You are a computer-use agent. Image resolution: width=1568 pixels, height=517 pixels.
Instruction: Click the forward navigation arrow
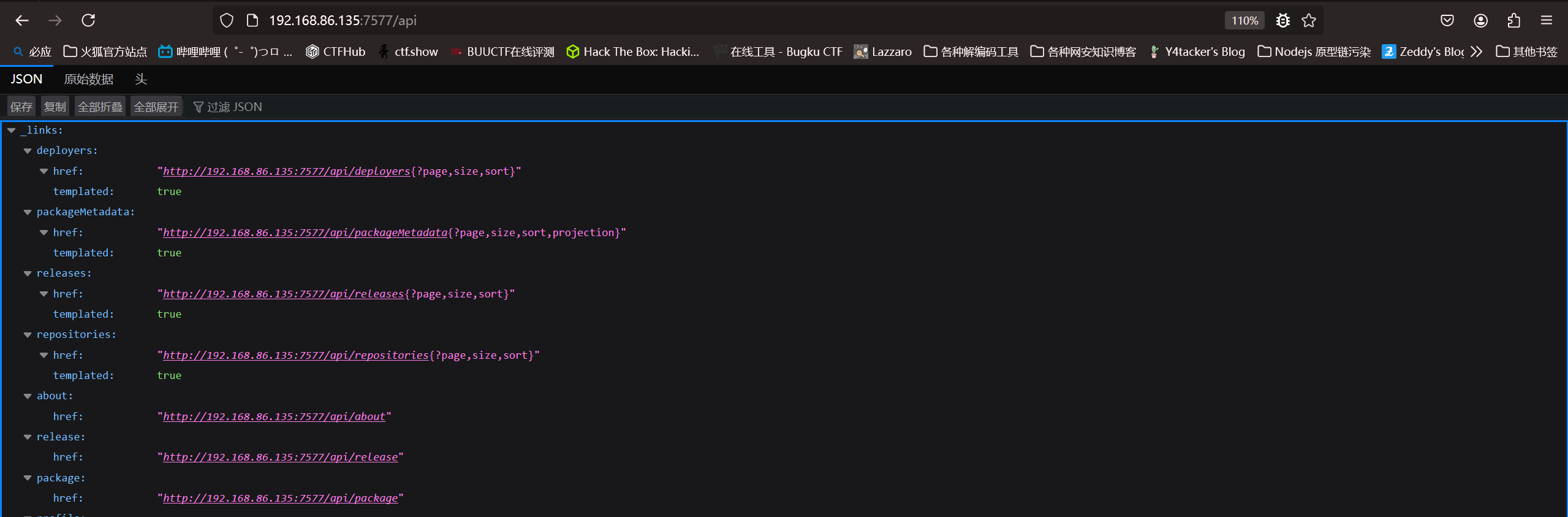pos(55,20)
